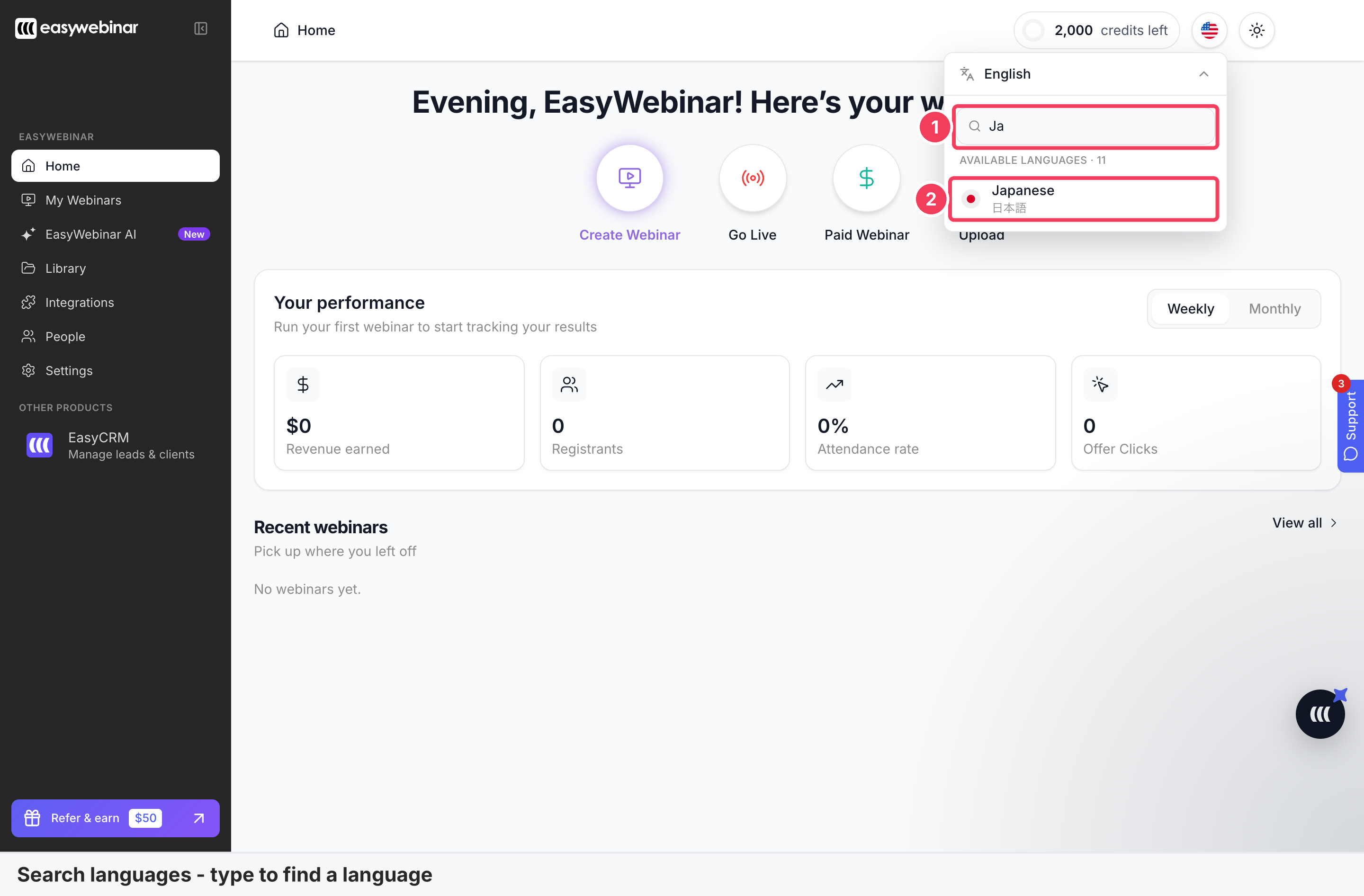Switch performance view to Monthly

tap(1274, 309)
